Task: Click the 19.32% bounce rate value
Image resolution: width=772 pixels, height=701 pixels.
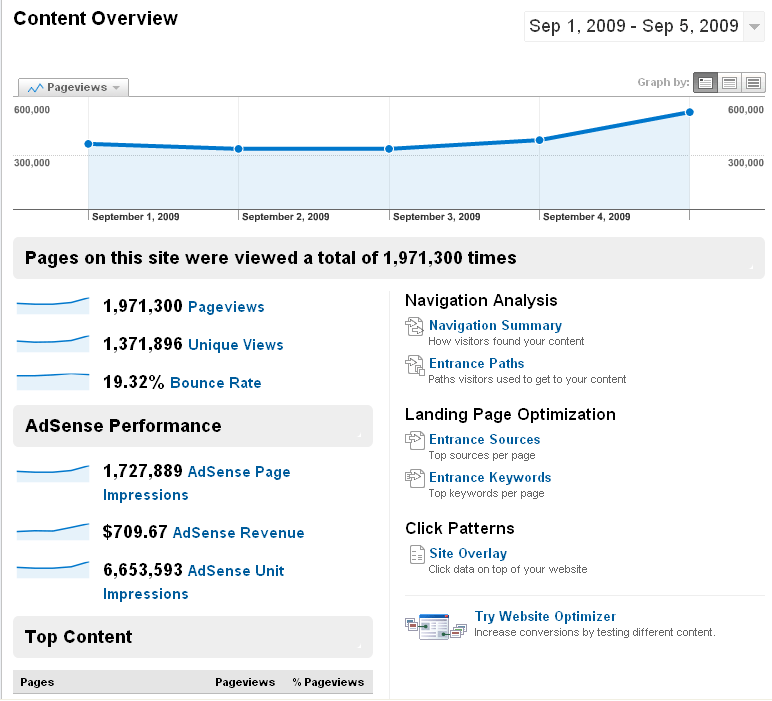Action: pyautogui.click(x=133, y=382)
